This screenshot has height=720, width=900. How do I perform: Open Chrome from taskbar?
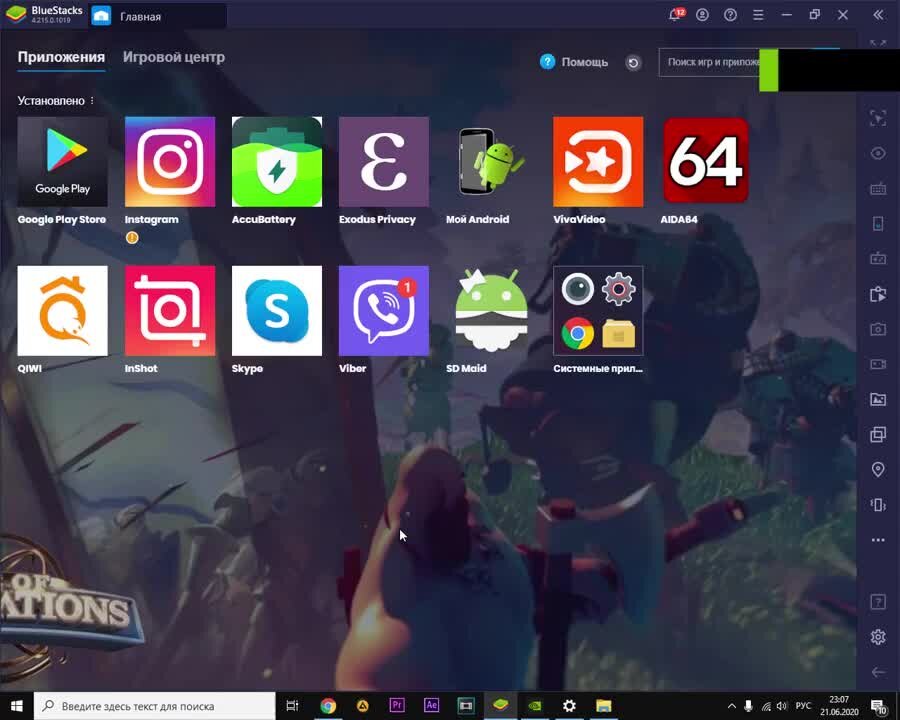[328, 706]
